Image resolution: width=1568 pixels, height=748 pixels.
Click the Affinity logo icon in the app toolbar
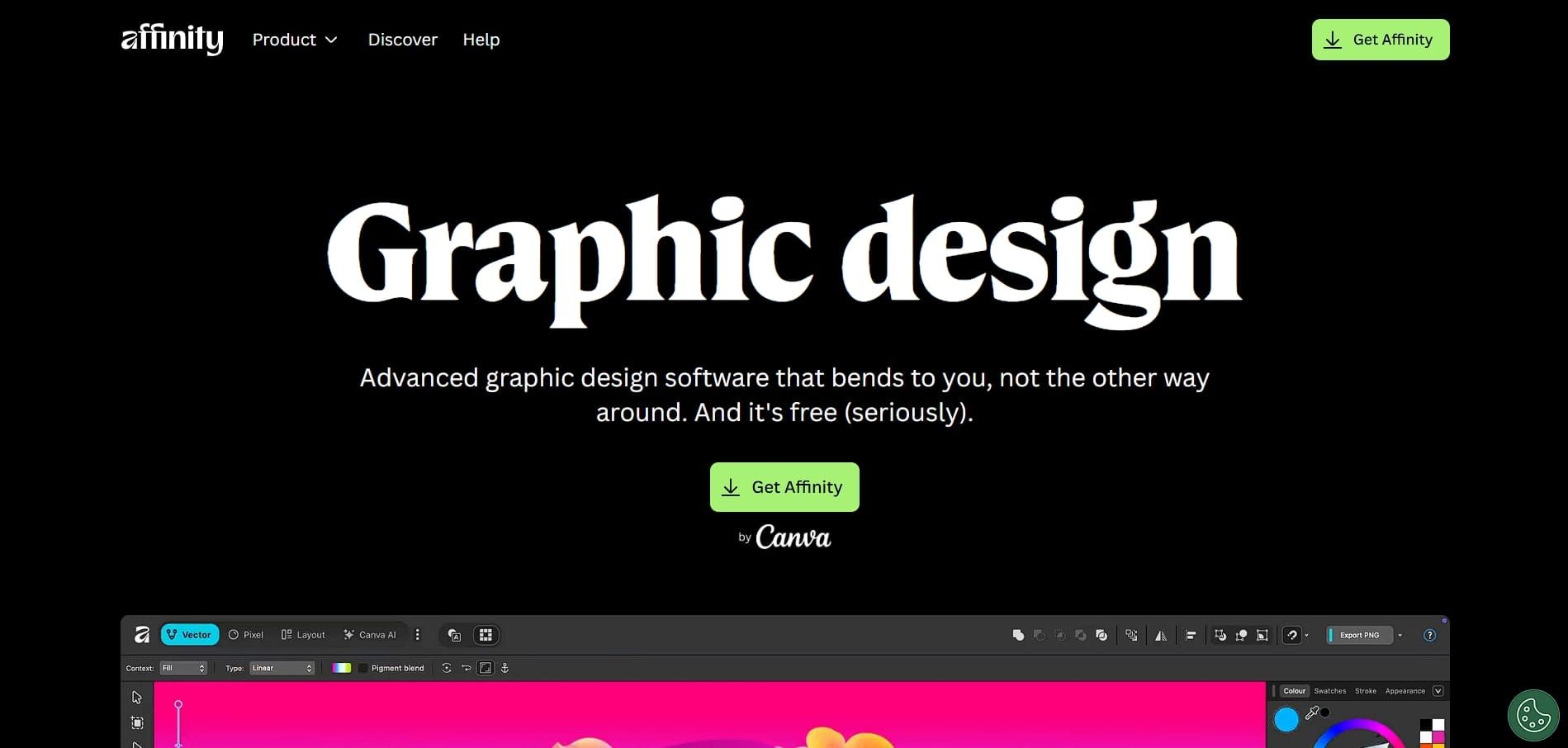click(x=141, y=634)
